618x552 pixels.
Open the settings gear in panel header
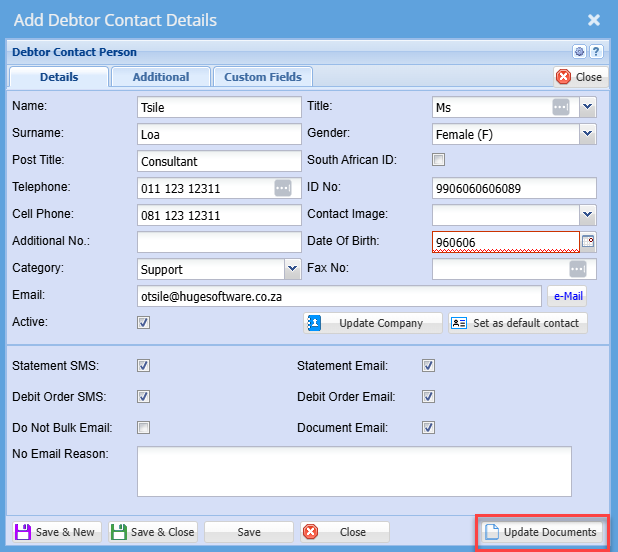(x=579, y=52)
